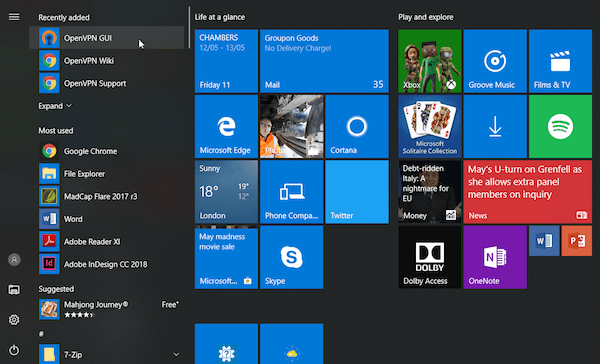Open the tile with gear and question mark
Image resolution: width=600 pixels, height=364 pixels.
point(226,344)
